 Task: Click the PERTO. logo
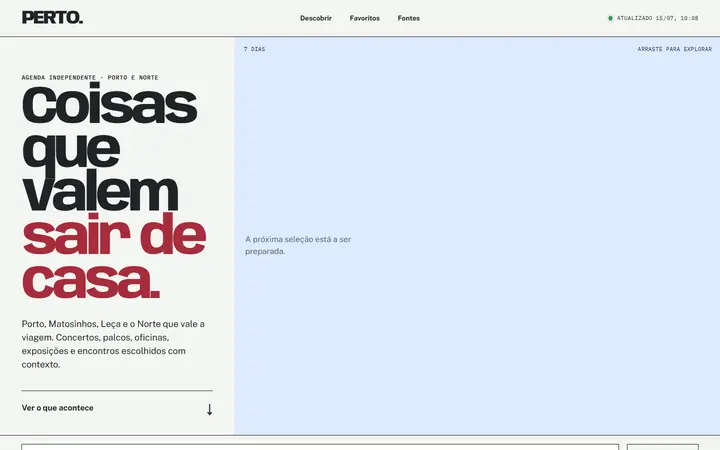[52, 18]
